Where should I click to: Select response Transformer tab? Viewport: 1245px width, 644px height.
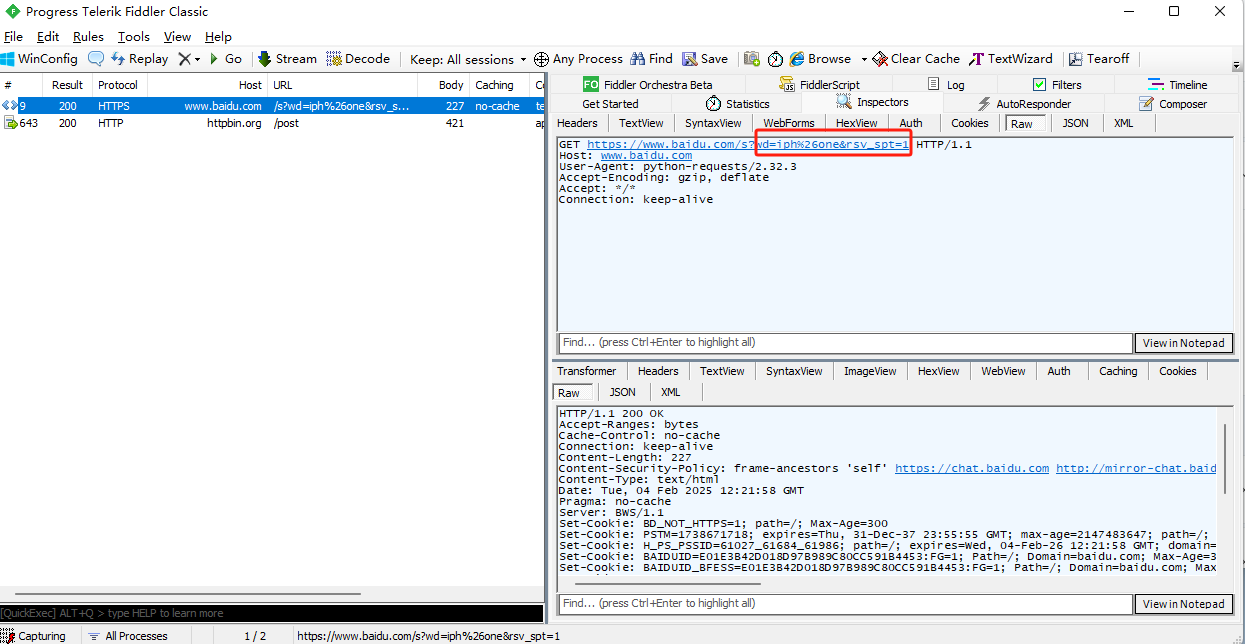pos(587,372)
